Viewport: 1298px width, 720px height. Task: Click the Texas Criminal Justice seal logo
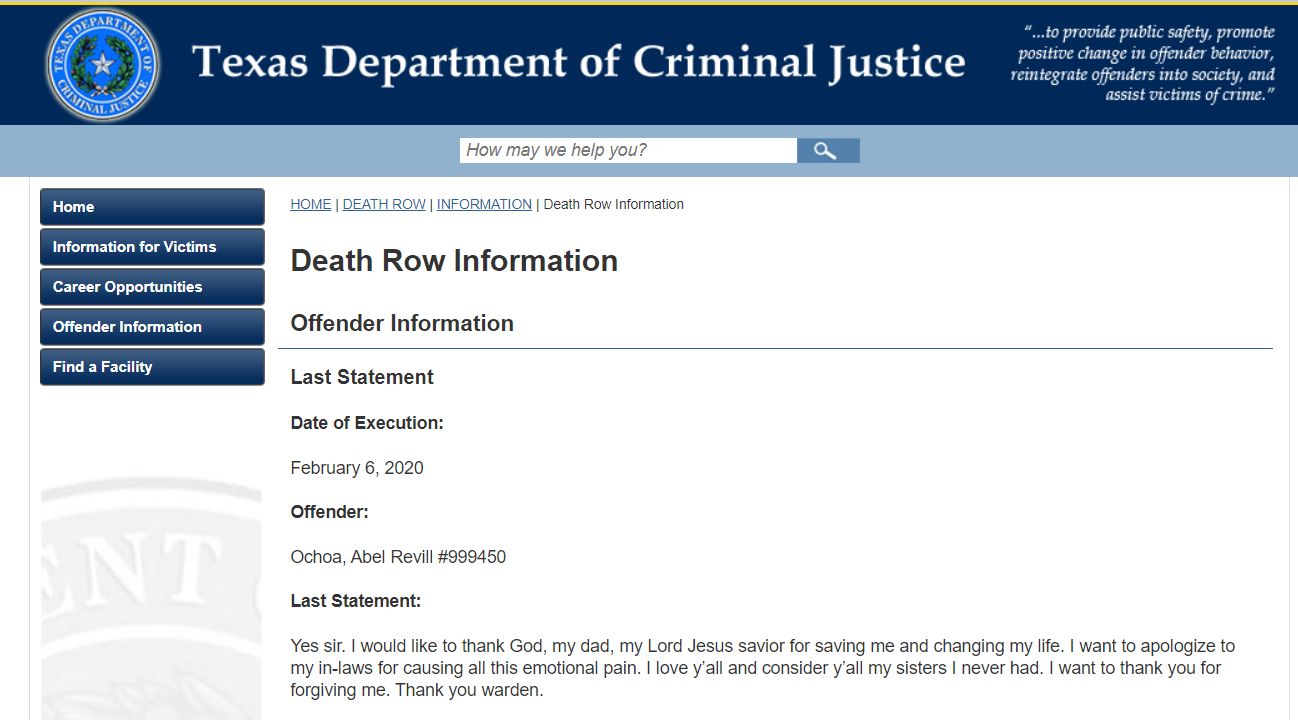pyautogui.click(x=102, y=65)
